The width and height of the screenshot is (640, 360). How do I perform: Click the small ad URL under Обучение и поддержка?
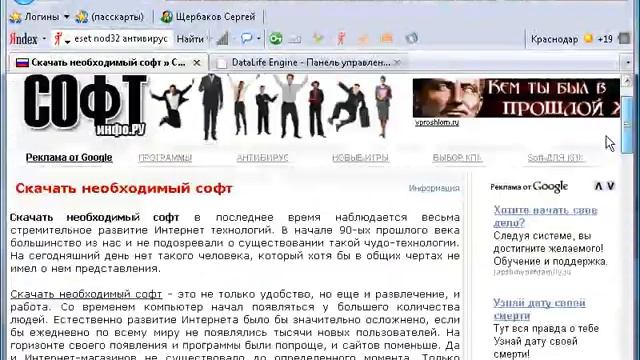pos(532,272)
